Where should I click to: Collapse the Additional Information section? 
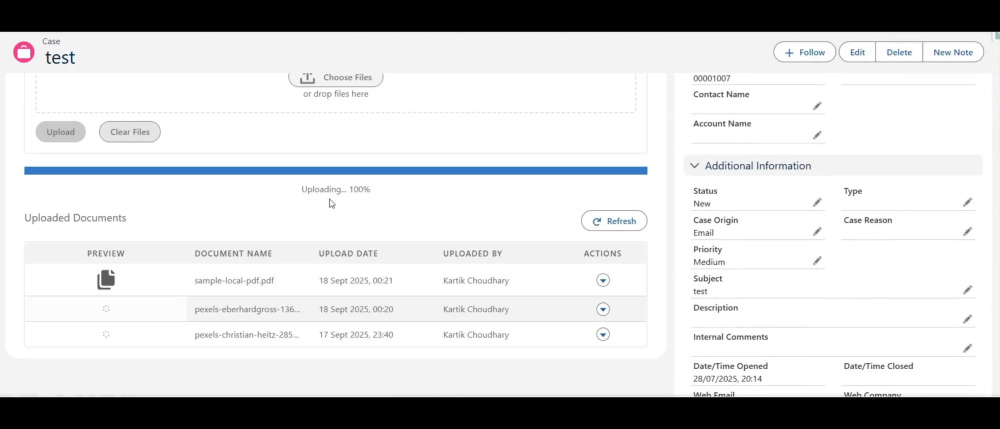click(695, 166)
